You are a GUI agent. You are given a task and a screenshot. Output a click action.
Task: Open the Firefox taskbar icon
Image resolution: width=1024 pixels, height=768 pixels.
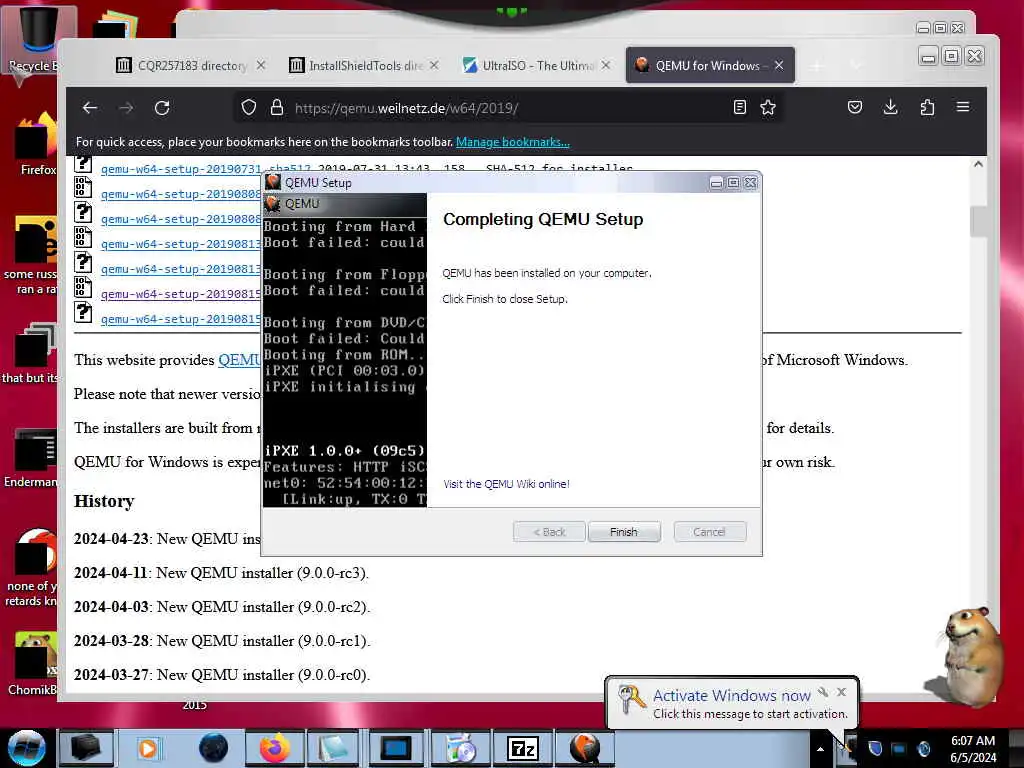275,748
